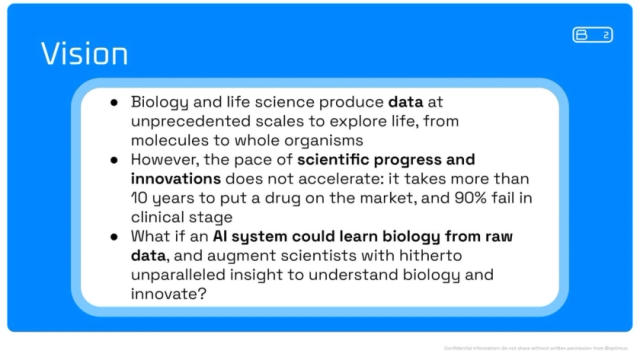The height and width of the screenshot is (360, 640).
Task: Click the second bullet dot before 'However'
Action: click(114, 160)
